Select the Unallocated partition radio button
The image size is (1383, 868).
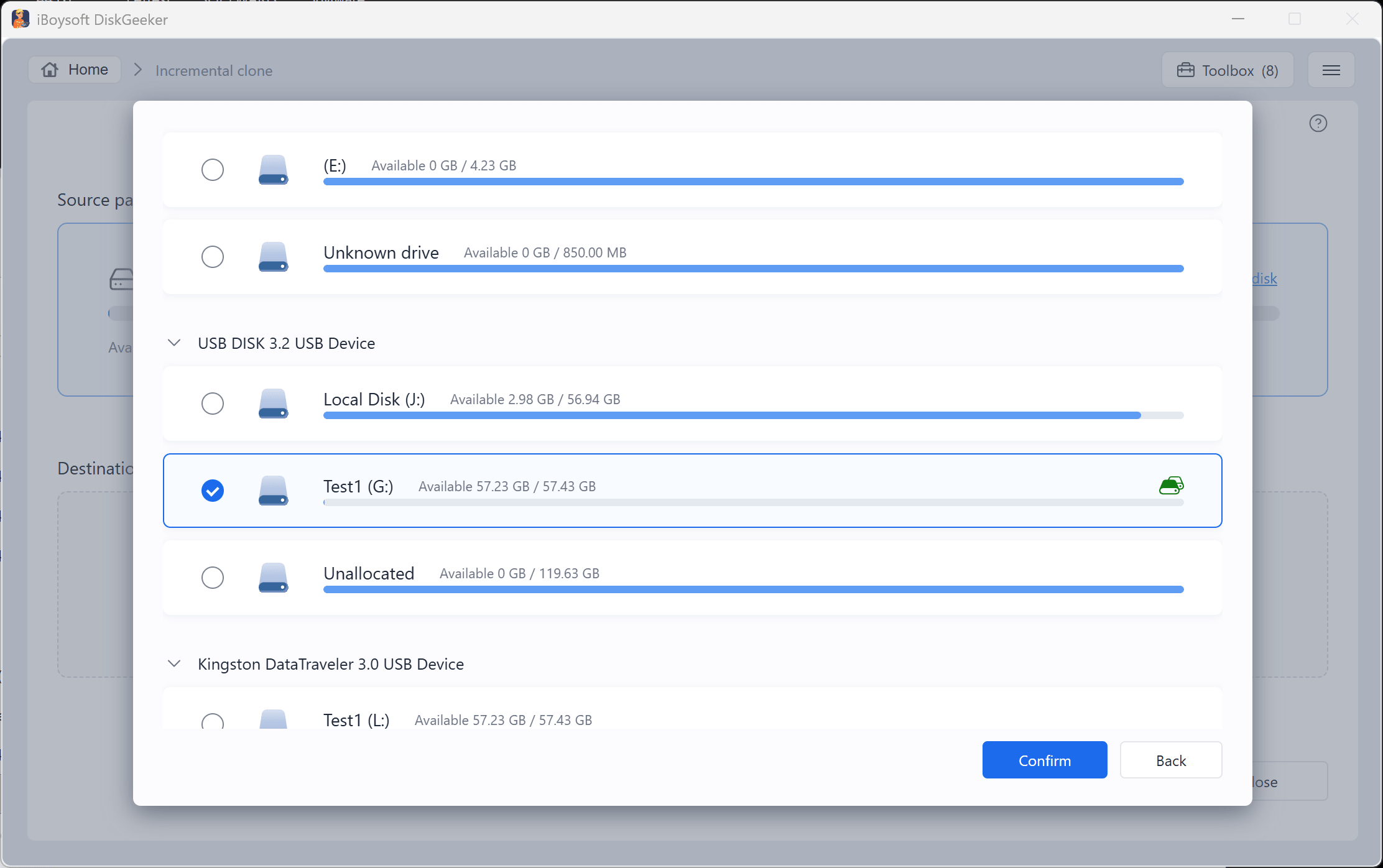pyautogui.click(x=213, y=578)
